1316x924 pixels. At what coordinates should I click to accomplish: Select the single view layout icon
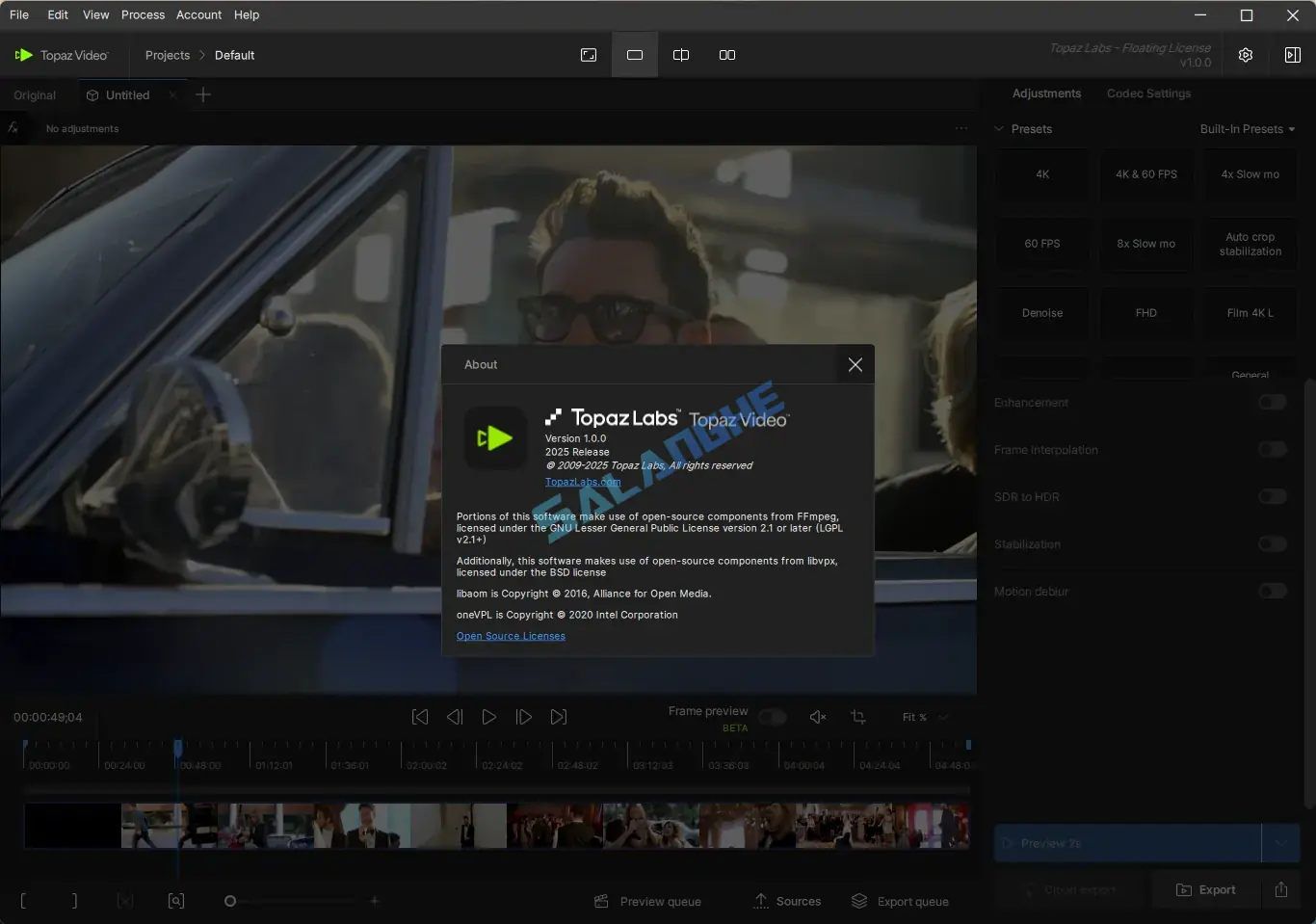[x=635, y=55]
